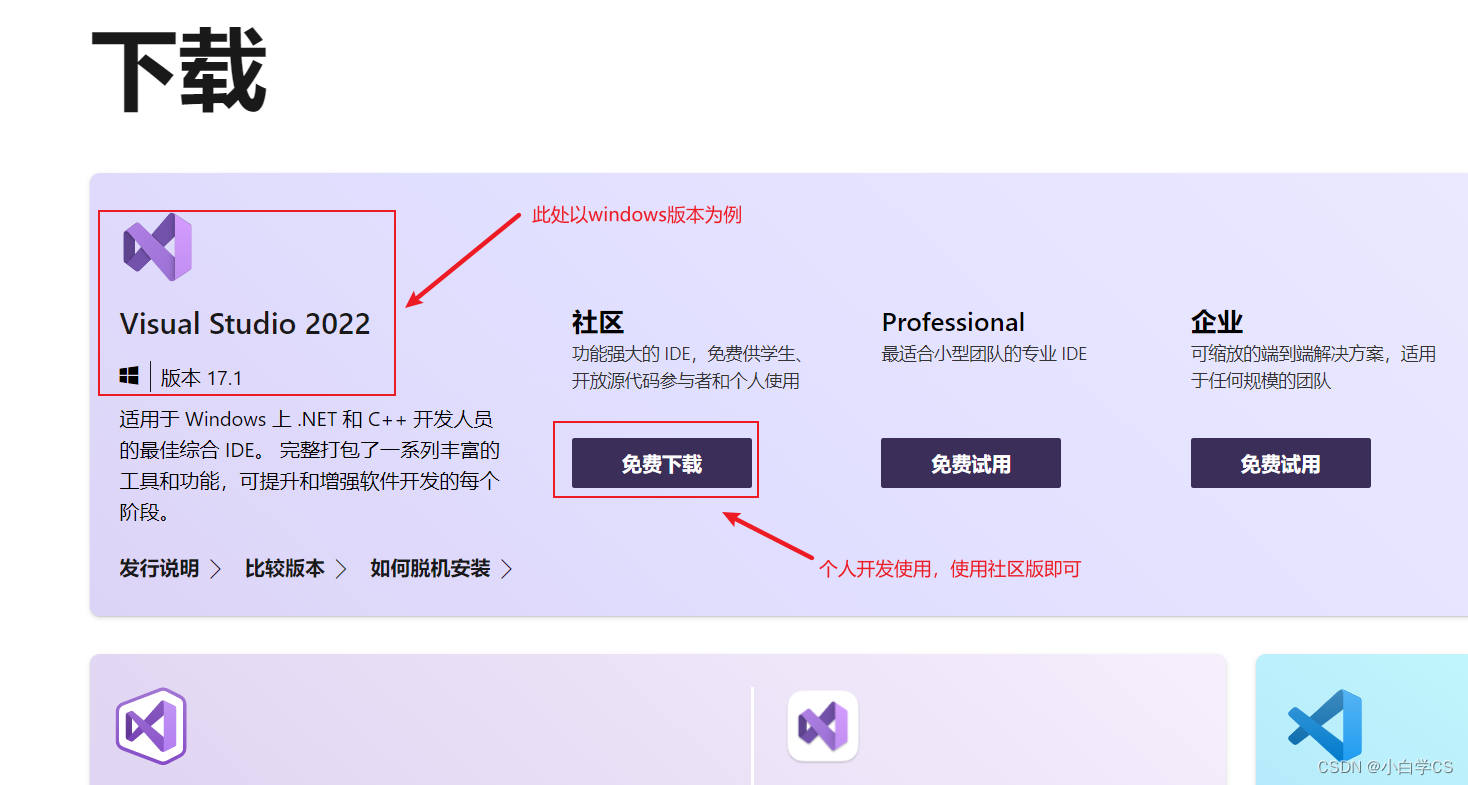Open the 比较版本 link
The width and height of the screenshot is (1468, 785).
(285, 569)
